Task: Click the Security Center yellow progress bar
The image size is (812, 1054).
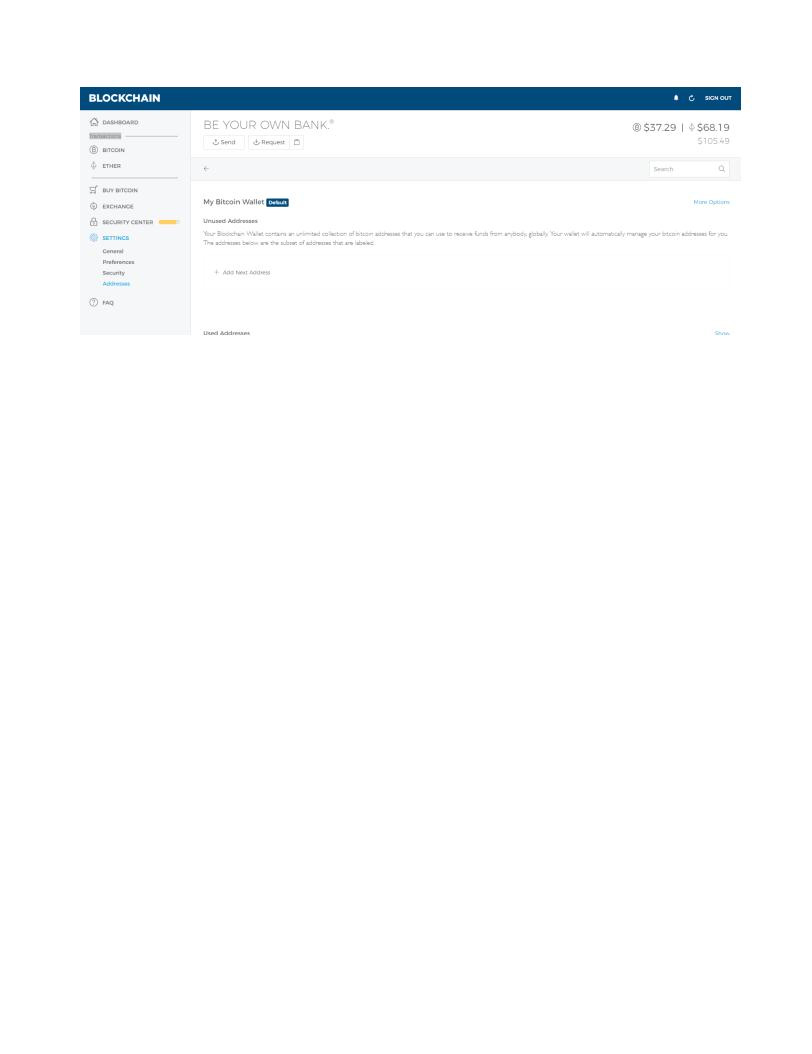Action: 169,222
